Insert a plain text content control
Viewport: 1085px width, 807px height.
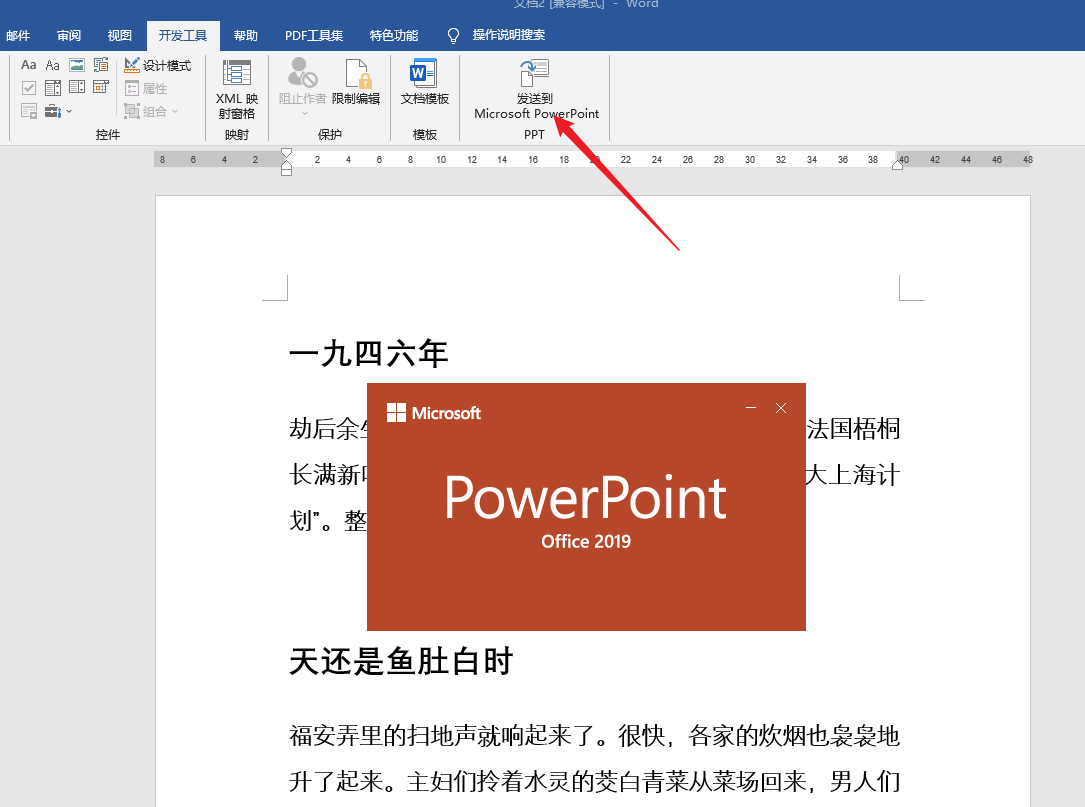53,65
